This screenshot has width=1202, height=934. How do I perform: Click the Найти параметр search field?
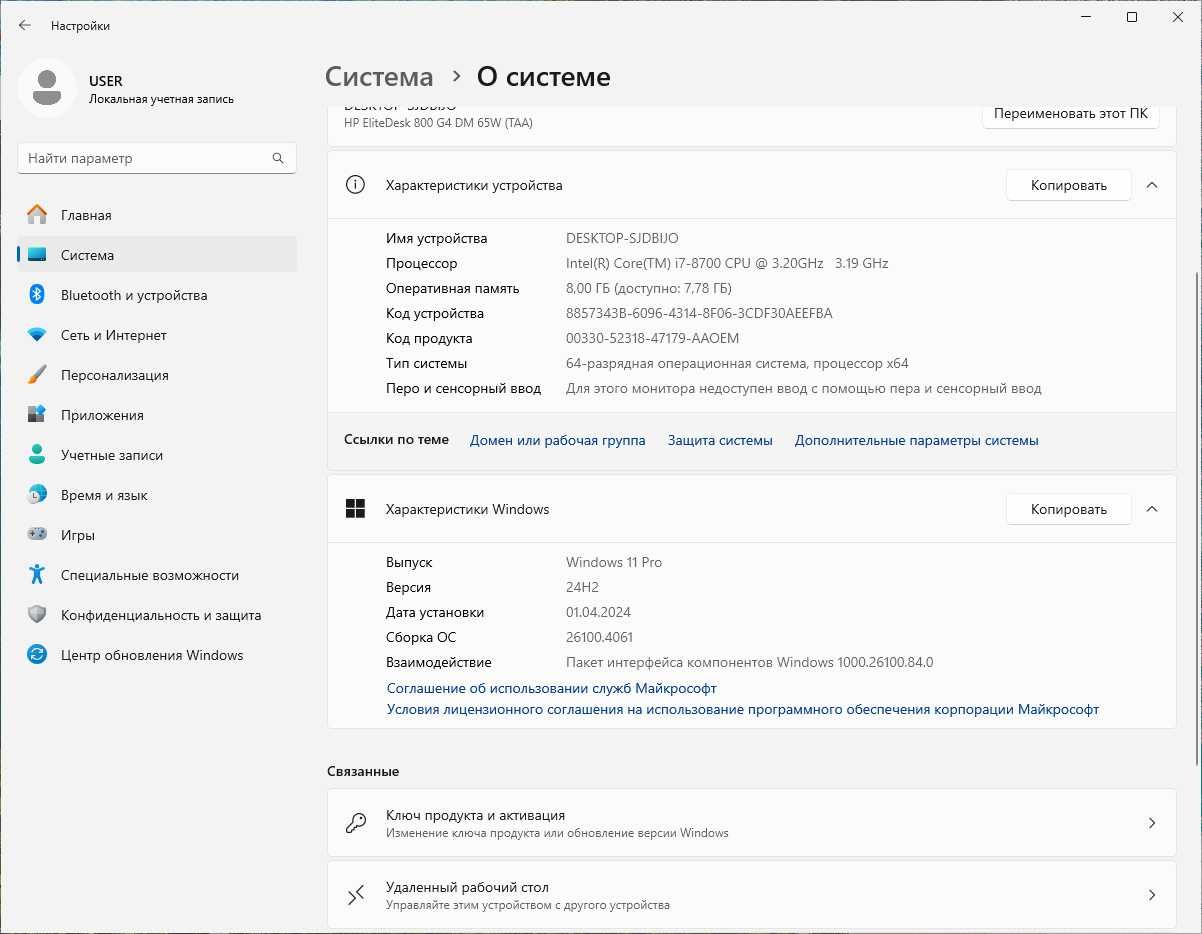coord(157,158)
